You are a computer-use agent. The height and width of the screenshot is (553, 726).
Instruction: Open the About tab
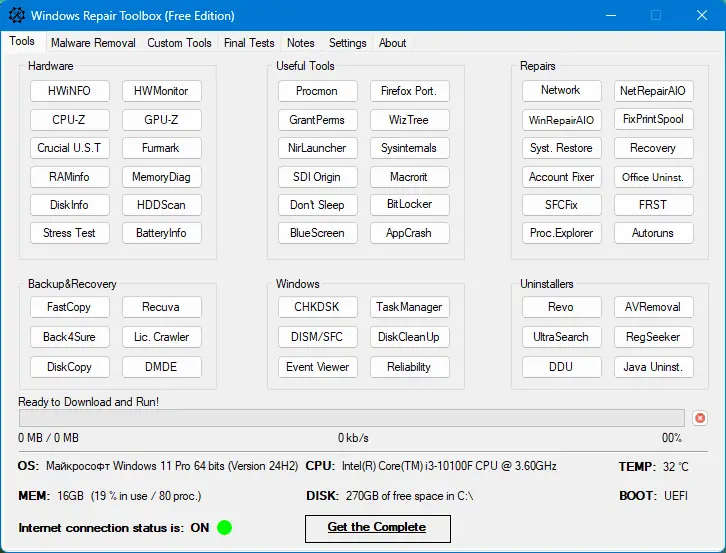(392, 43)
